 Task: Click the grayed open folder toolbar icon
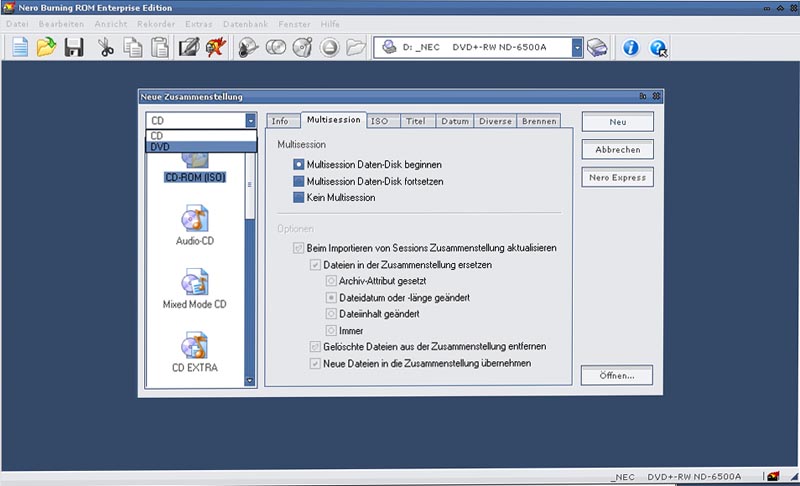click(x=356, y=47)
